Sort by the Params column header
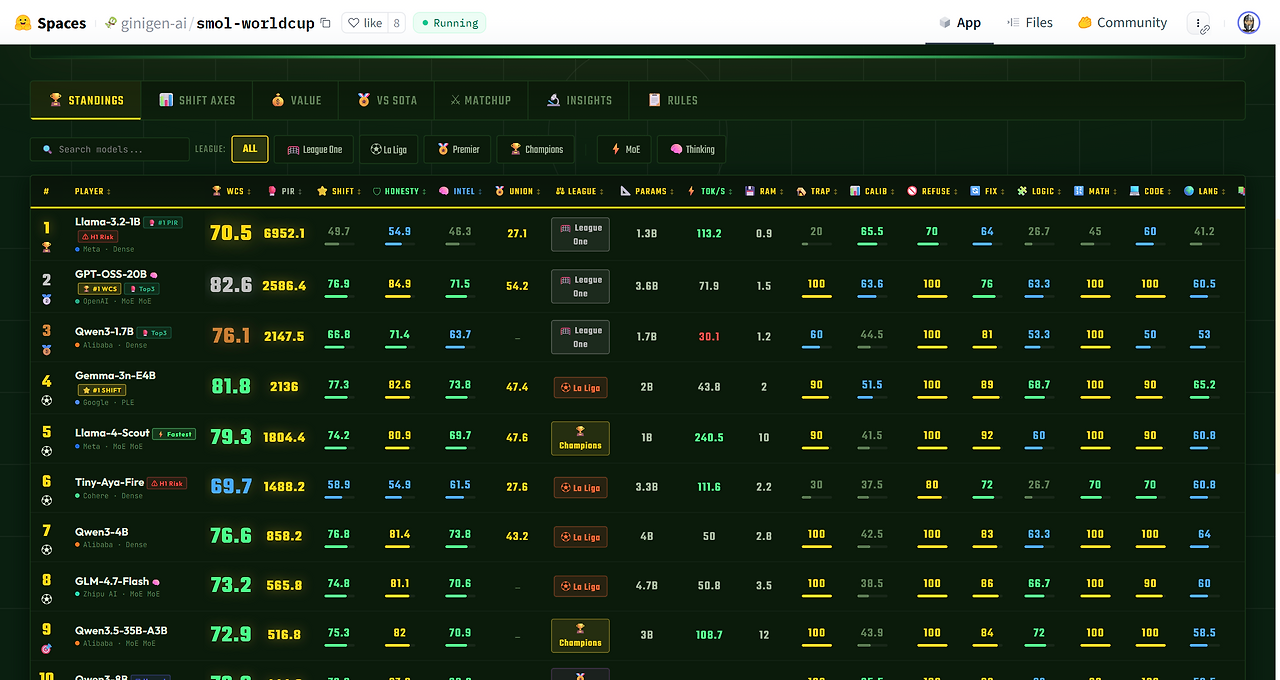Viewport: 1280px width, 680px height. tap(647, 191)
